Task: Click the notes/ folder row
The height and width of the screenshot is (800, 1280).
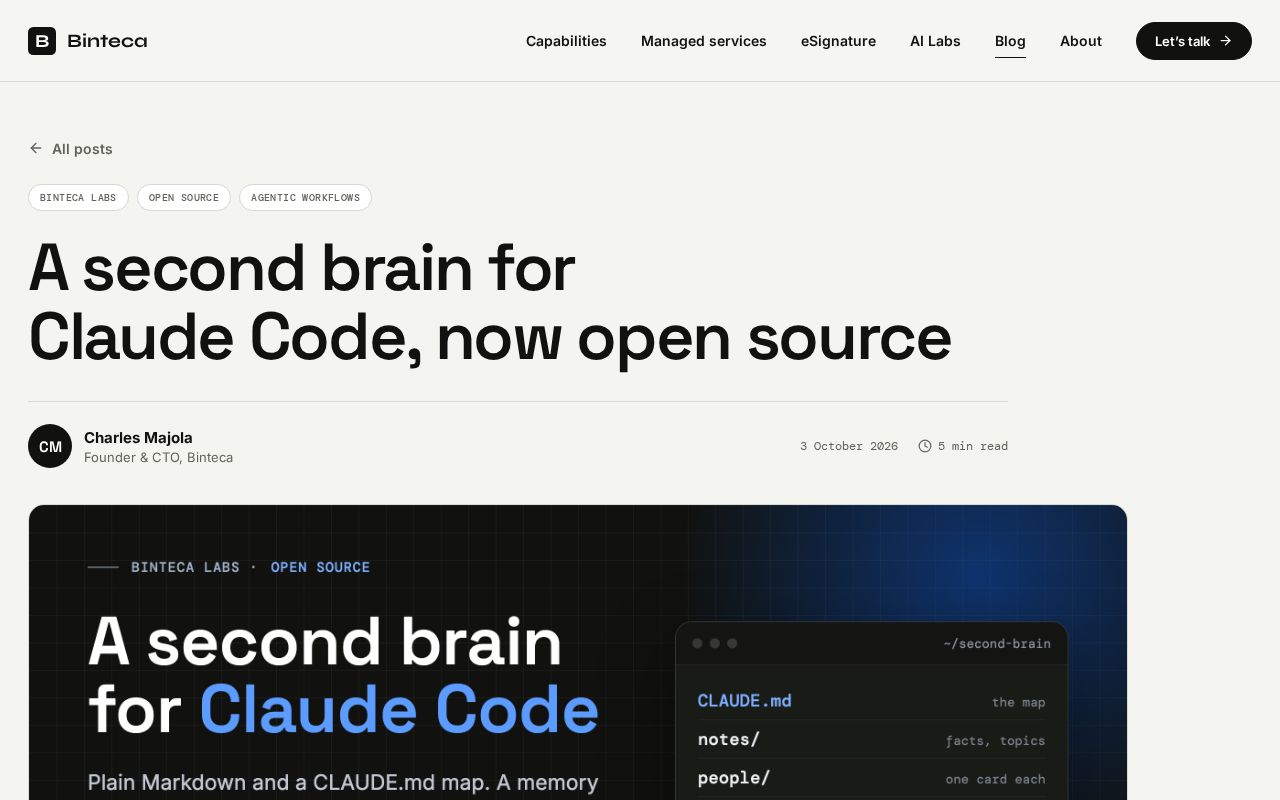Action: (x=871, y=740)
